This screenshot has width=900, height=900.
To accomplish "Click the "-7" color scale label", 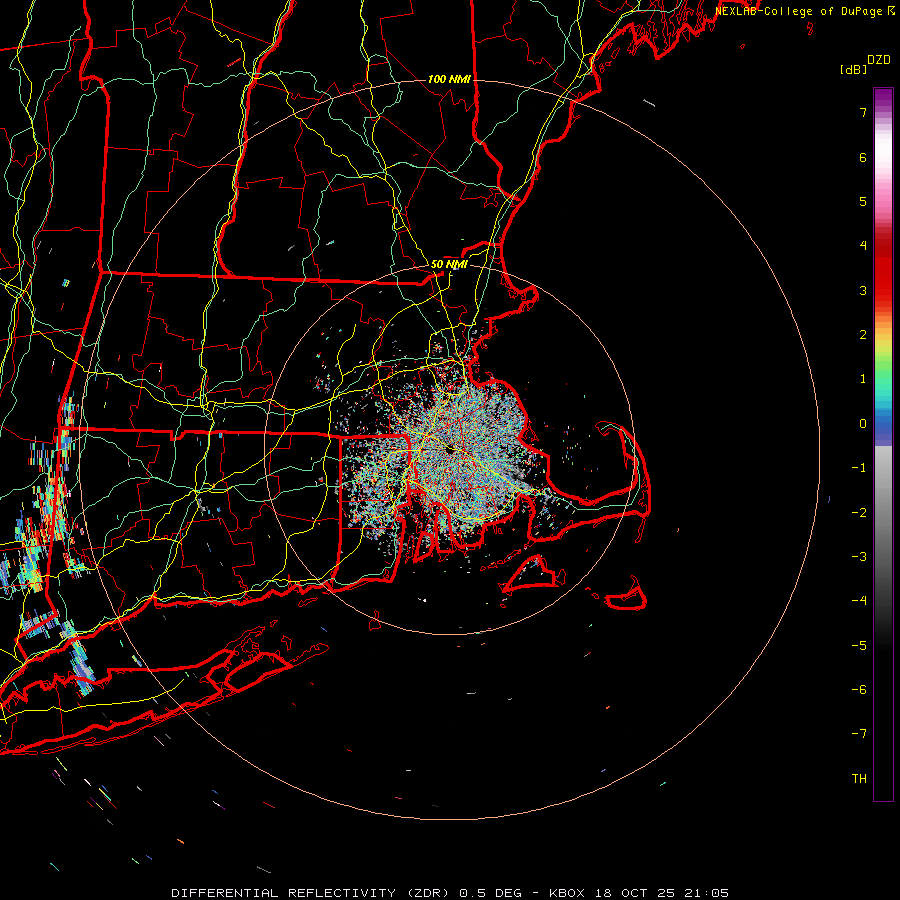I will (859, 734).
